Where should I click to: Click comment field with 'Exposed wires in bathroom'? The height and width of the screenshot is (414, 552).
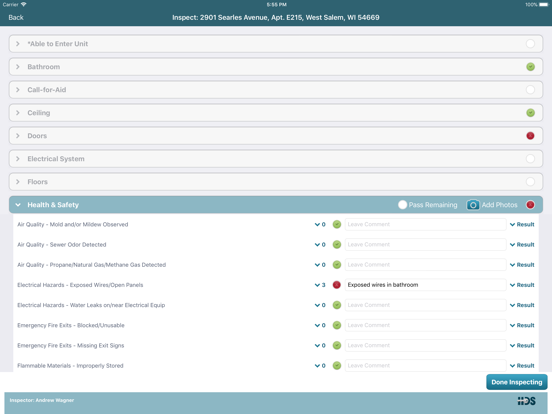point(425,285)
